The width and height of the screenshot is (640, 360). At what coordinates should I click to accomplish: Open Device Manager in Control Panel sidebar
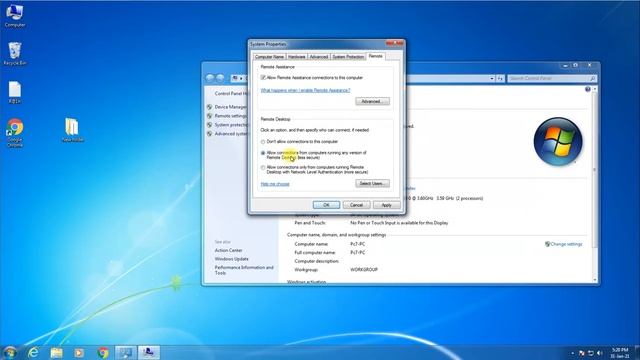point(231,107)
